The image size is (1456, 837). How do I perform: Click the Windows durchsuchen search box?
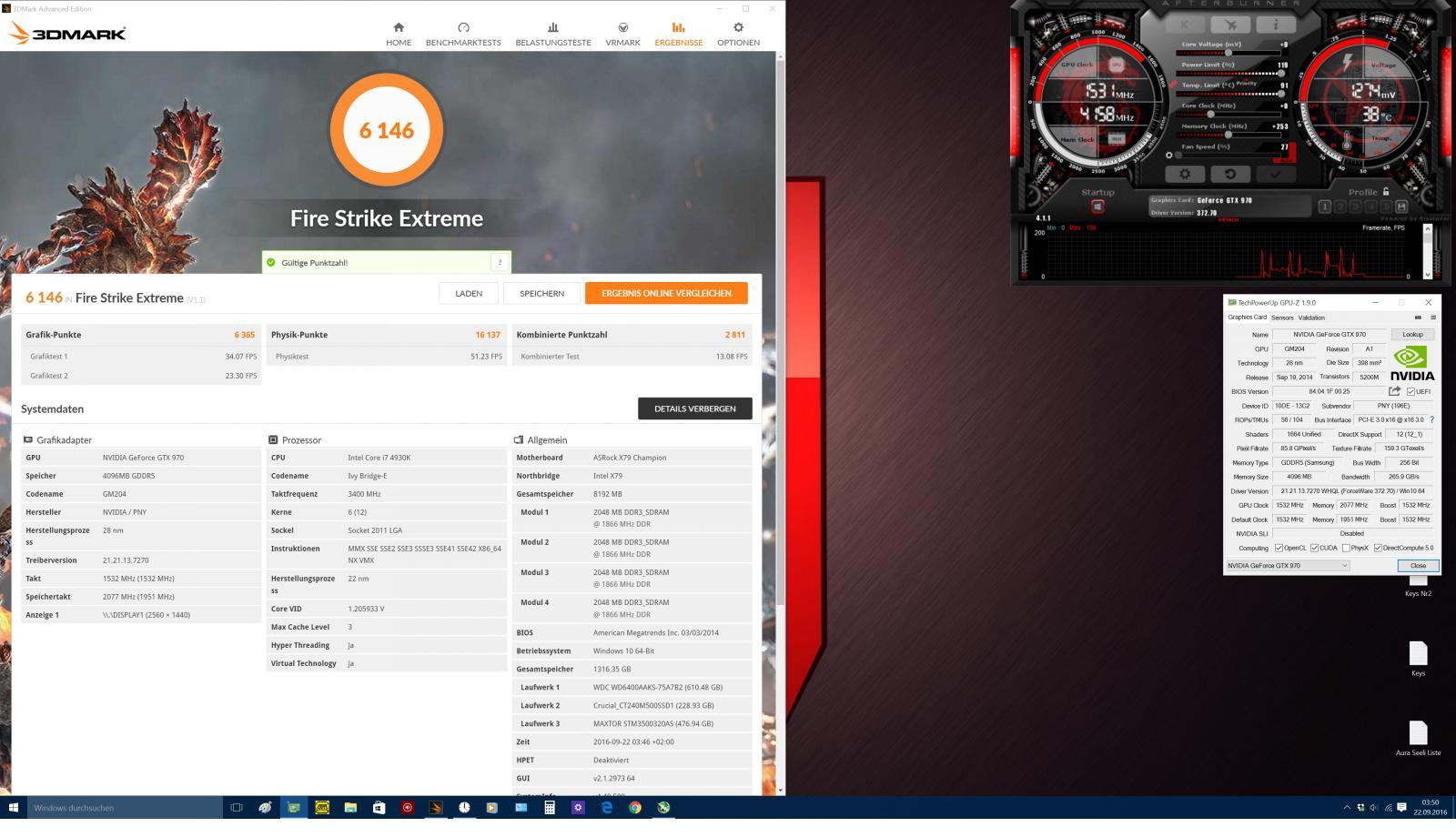point(125,807)
